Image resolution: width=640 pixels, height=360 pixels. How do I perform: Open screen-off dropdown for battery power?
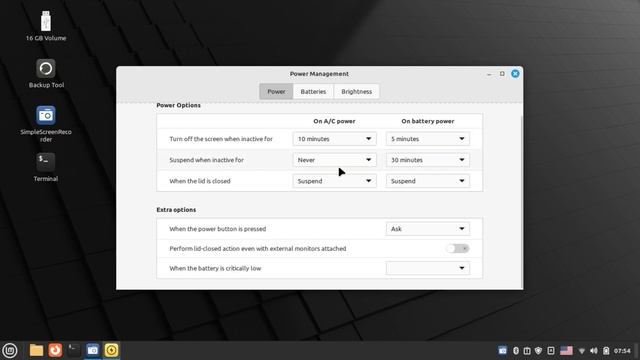[427, 139]
